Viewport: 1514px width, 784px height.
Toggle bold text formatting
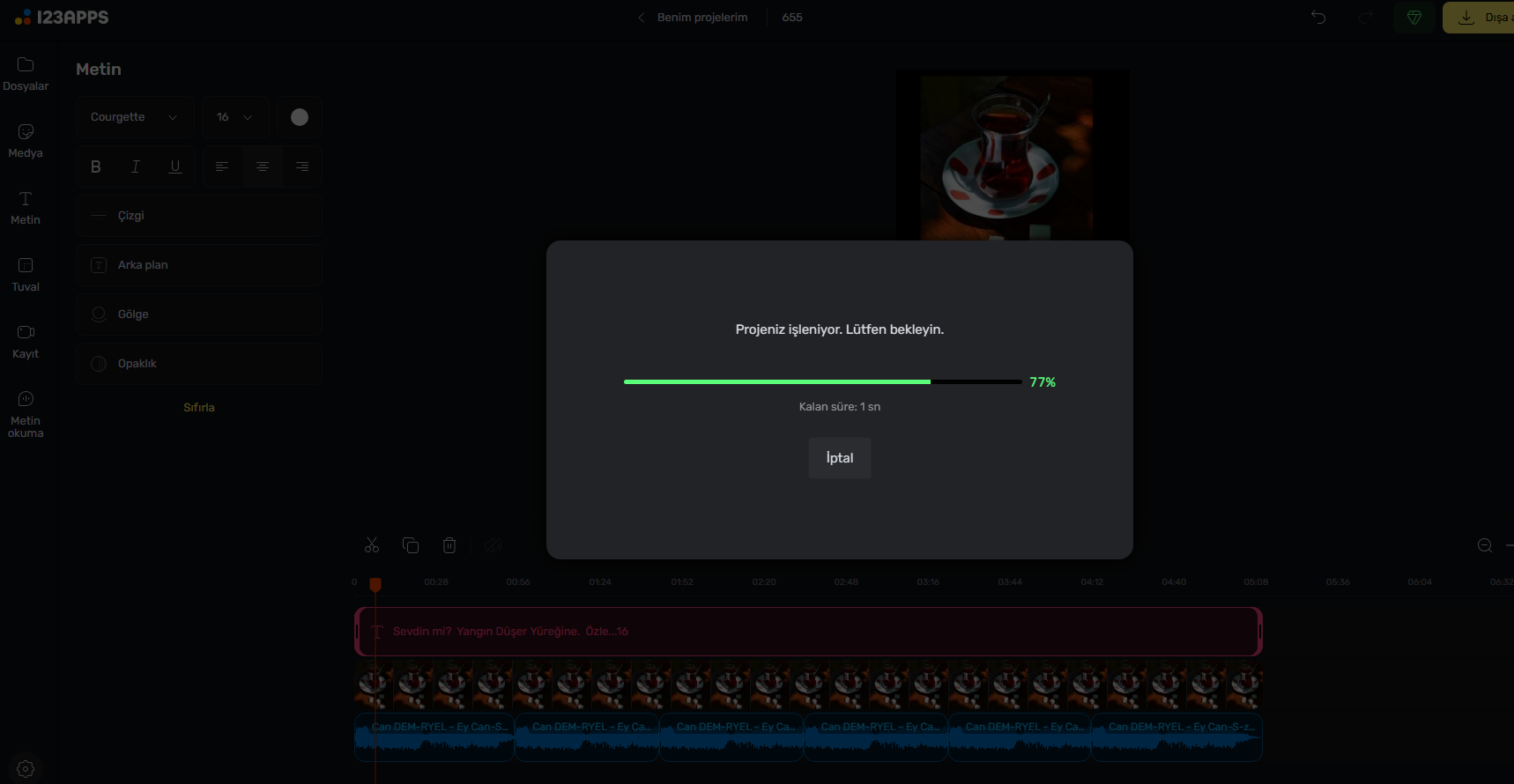96,166
